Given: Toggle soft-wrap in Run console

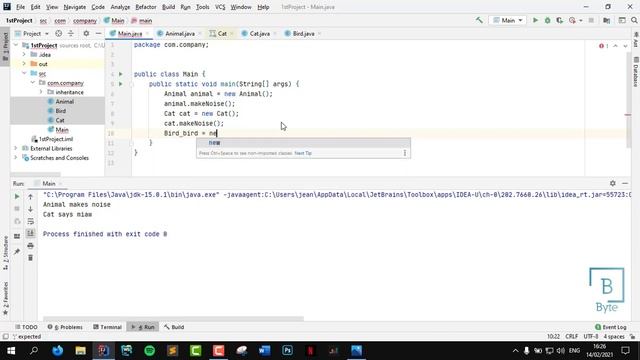Looking at the screenshot, I should (30, 221).
